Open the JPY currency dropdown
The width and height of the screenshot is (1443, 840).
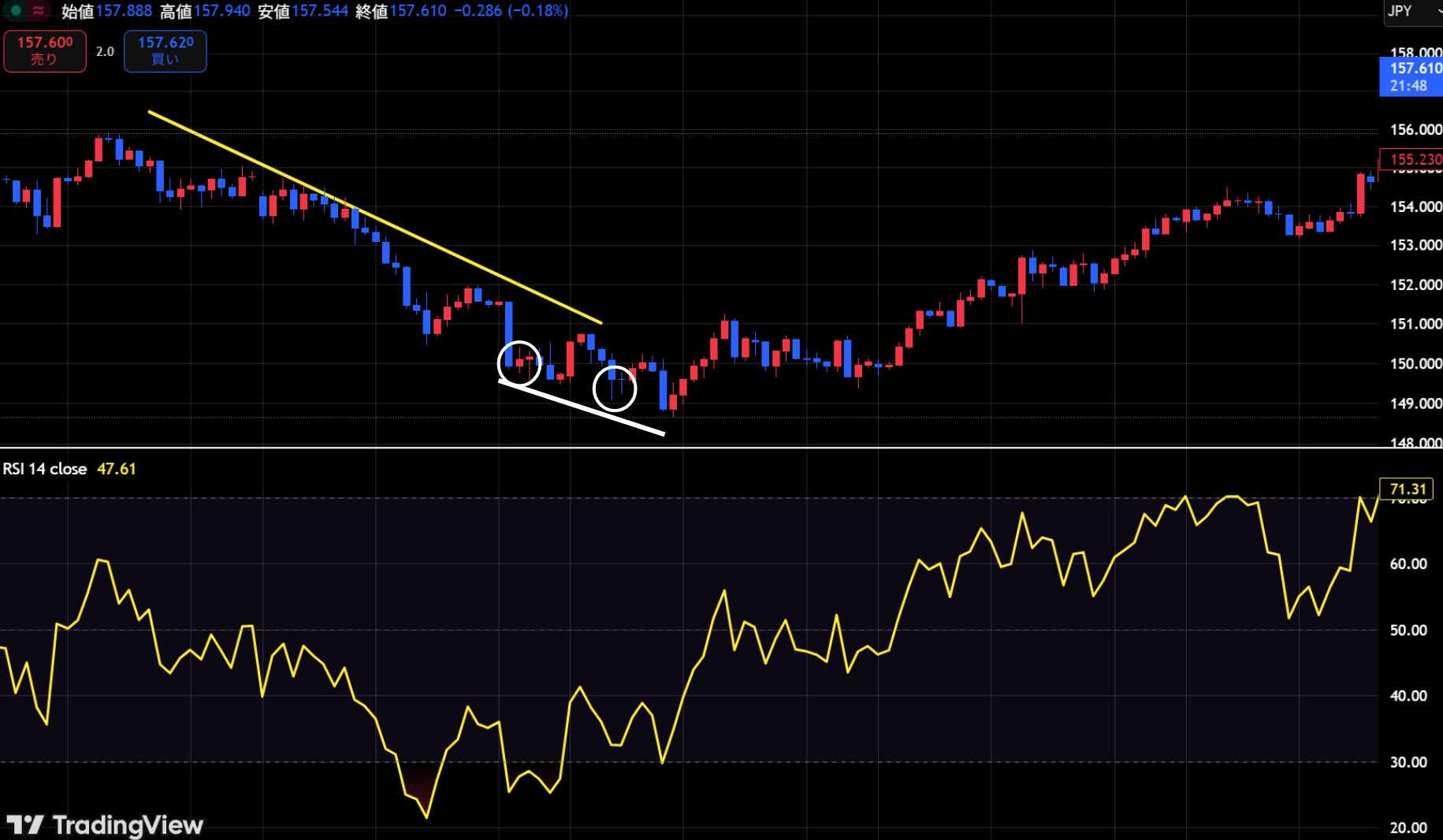[1413, 11]
